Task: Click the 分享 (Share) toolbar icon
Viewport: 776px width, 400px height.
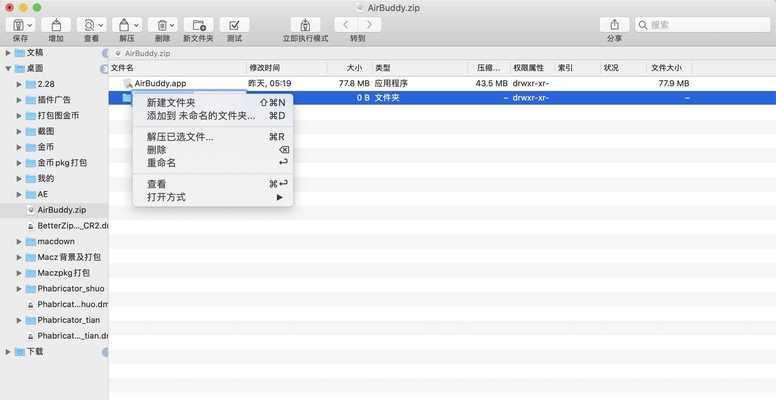Action: pos(614,25)
